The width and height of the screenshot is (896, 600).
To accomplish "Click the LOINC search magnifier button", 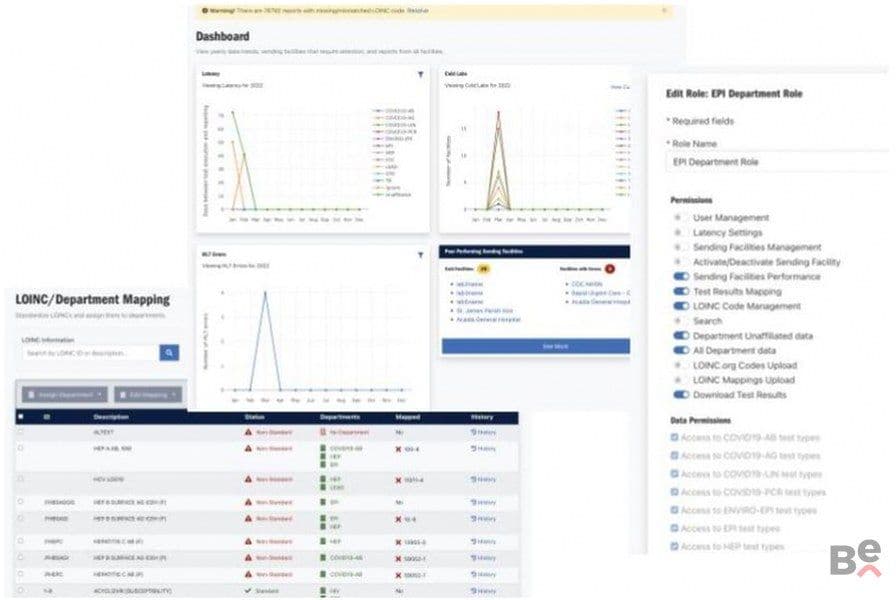I will 169,353.
